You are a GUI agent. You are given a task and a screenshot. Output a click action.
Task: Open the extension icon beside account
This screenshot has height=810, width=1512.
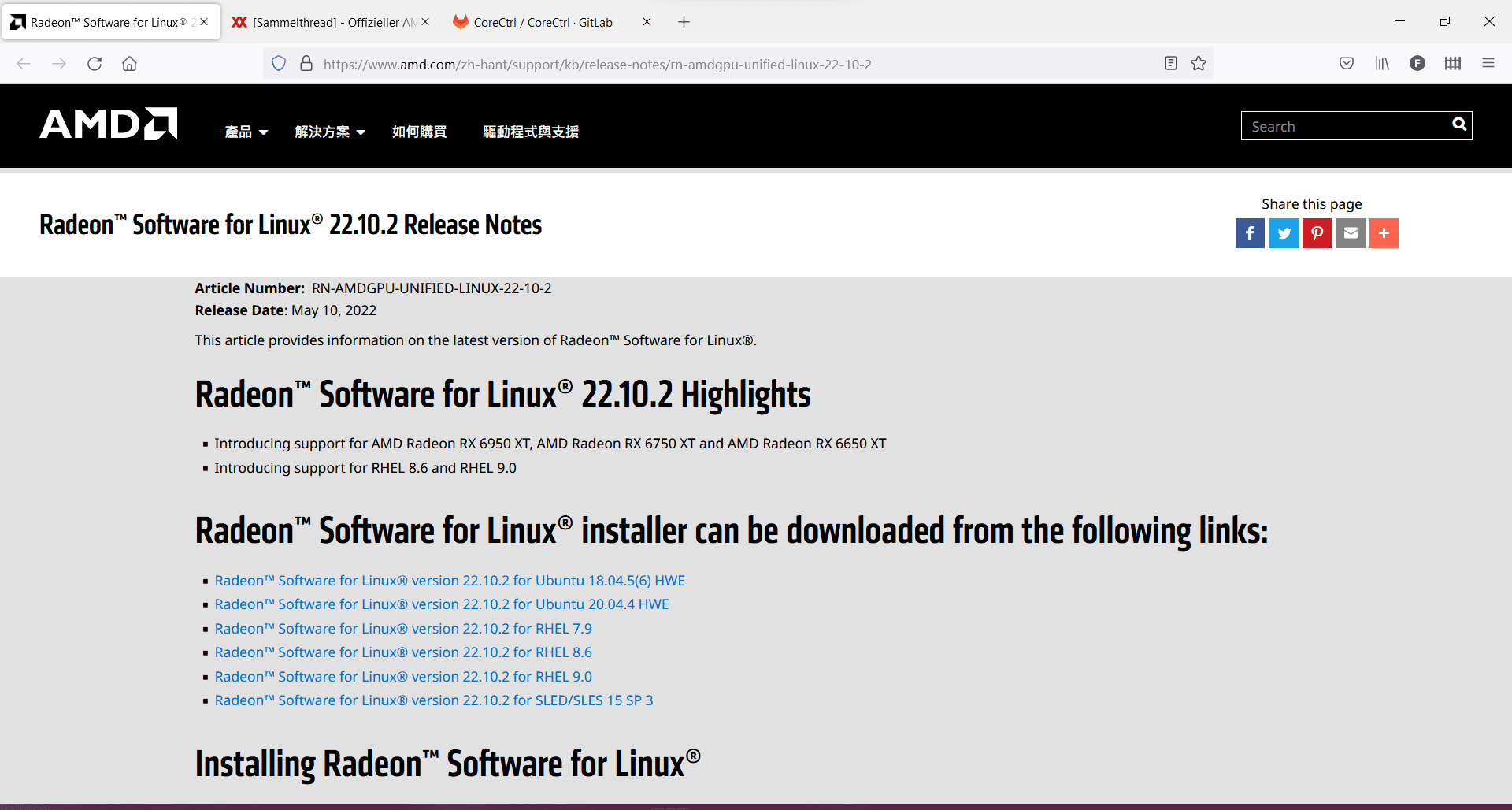[x=1453, y=64]
